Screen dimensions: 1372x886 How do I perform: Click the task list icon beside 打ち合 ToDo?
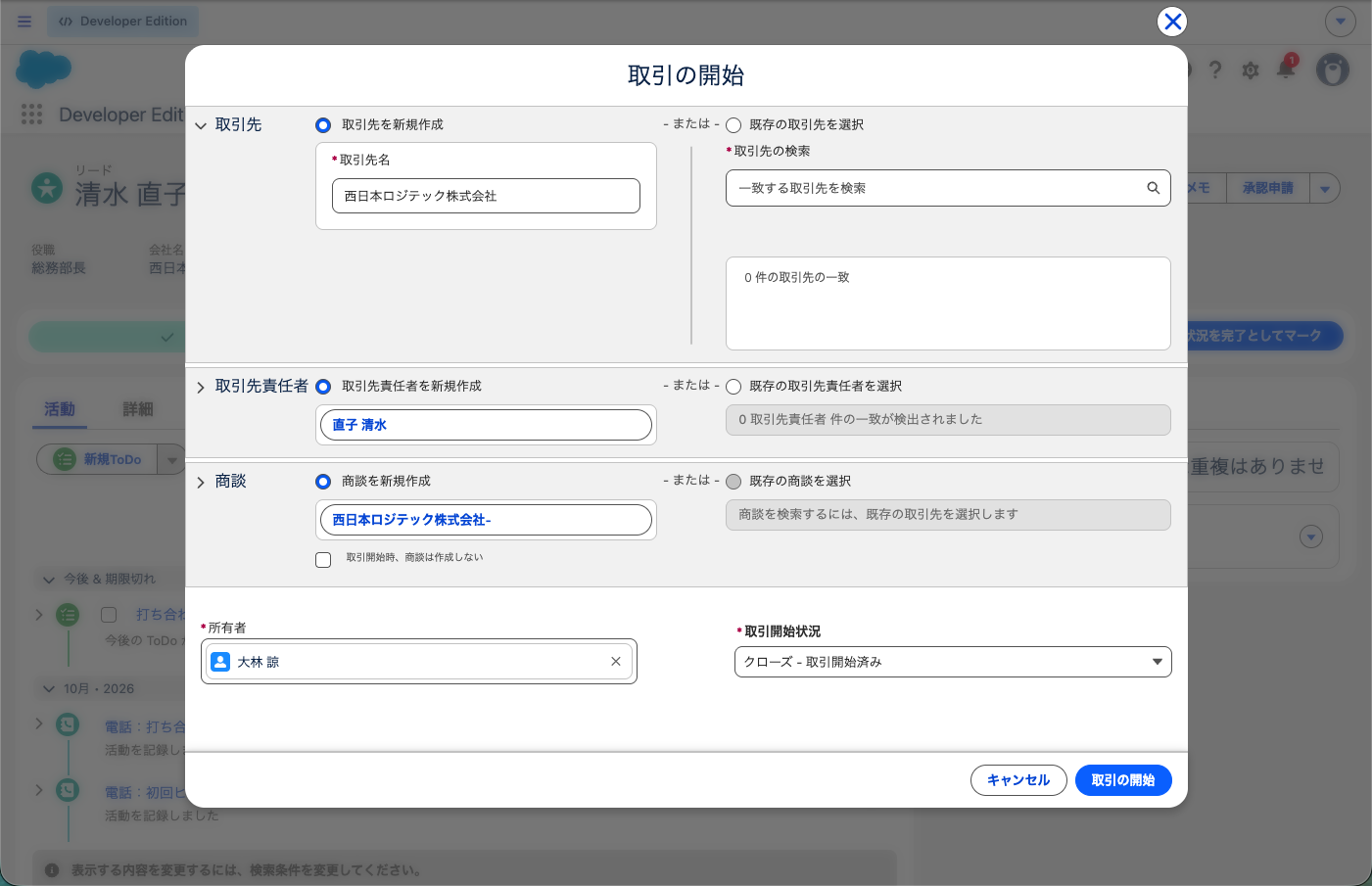coord(68,615)
